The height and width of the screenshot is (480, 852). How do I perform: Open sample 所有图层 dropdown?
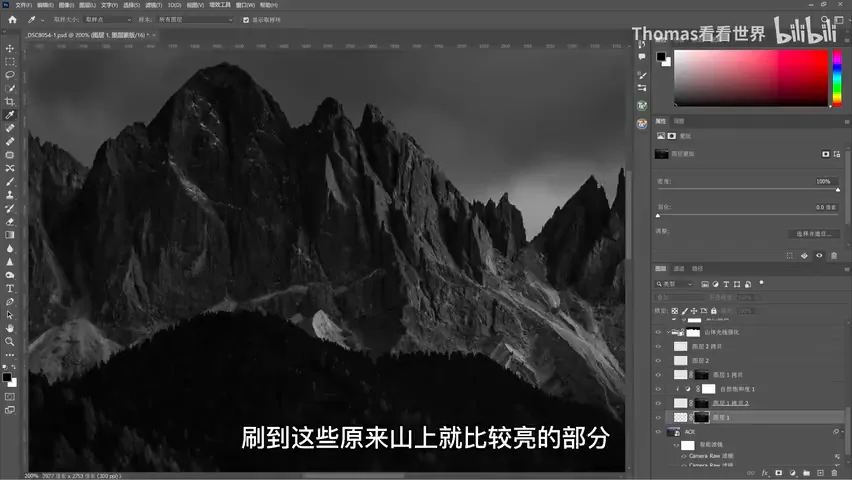tap(195, 20)
